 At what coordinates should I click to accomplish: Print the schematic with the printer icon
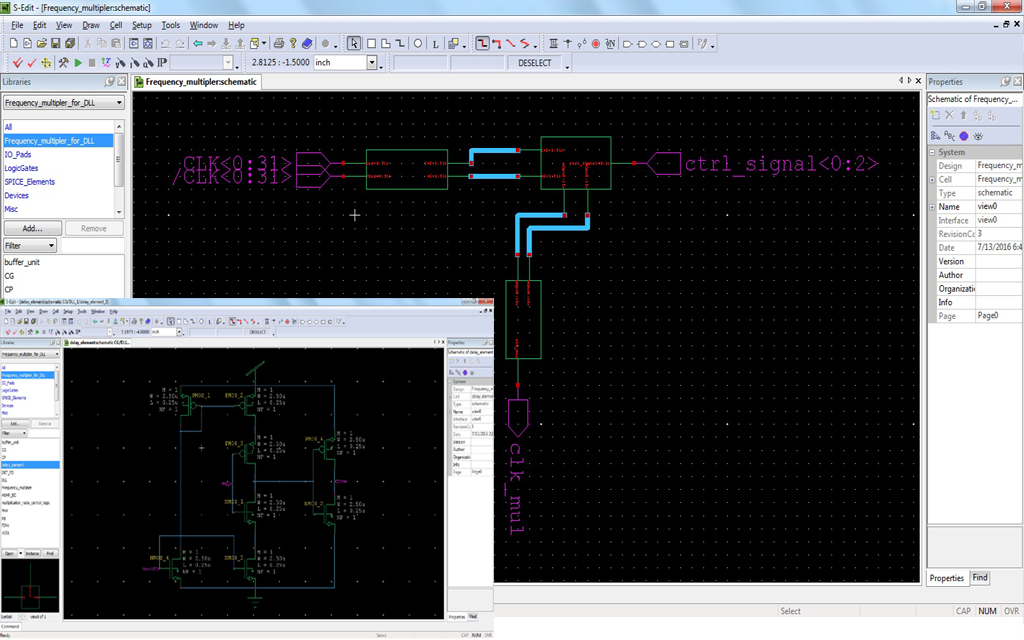[279, 44]
